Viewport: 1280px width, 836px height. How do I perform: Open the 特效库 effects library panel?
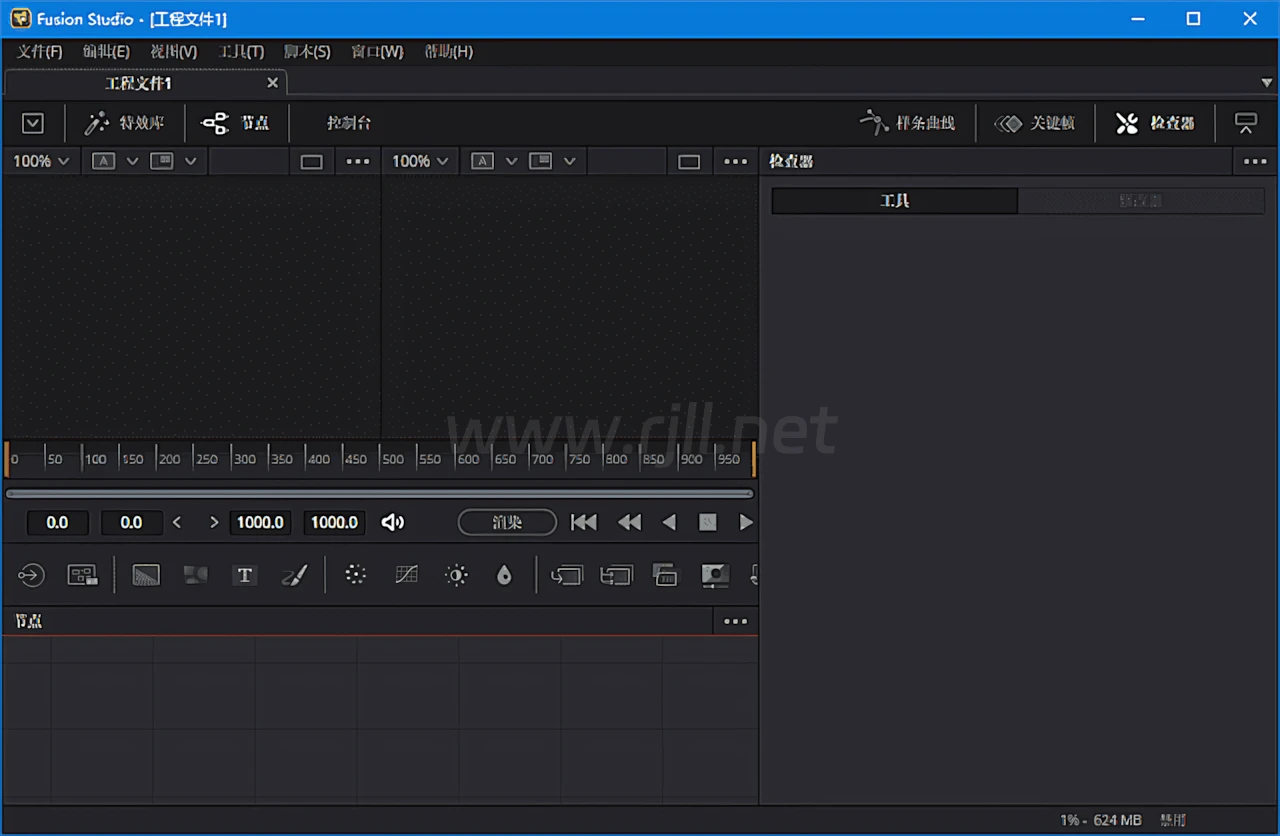(x=125, y=123)
